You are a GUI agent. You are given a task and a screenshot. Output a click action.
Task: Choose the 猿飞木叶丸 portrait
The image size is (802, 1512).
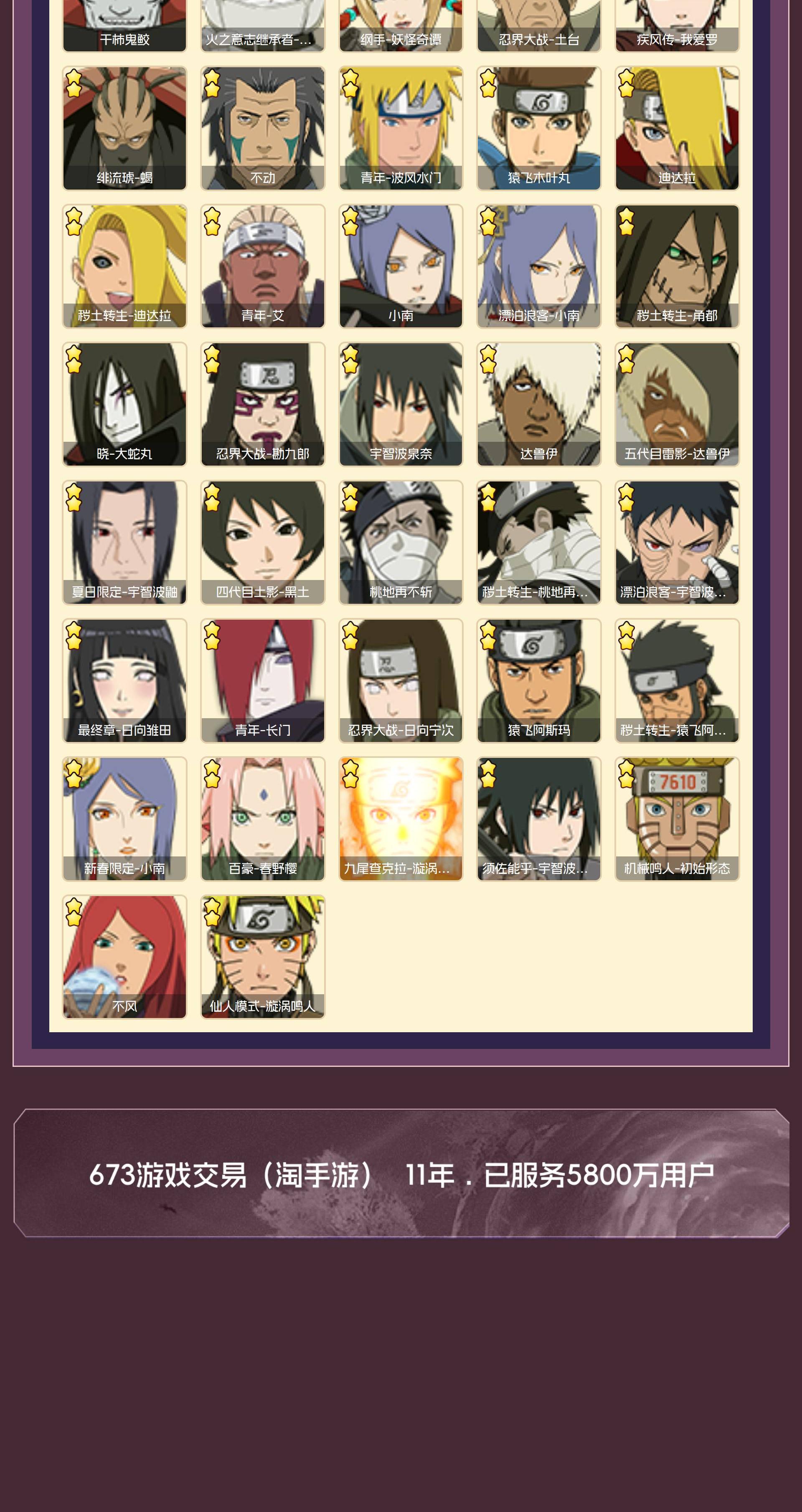tap(539, 128)
